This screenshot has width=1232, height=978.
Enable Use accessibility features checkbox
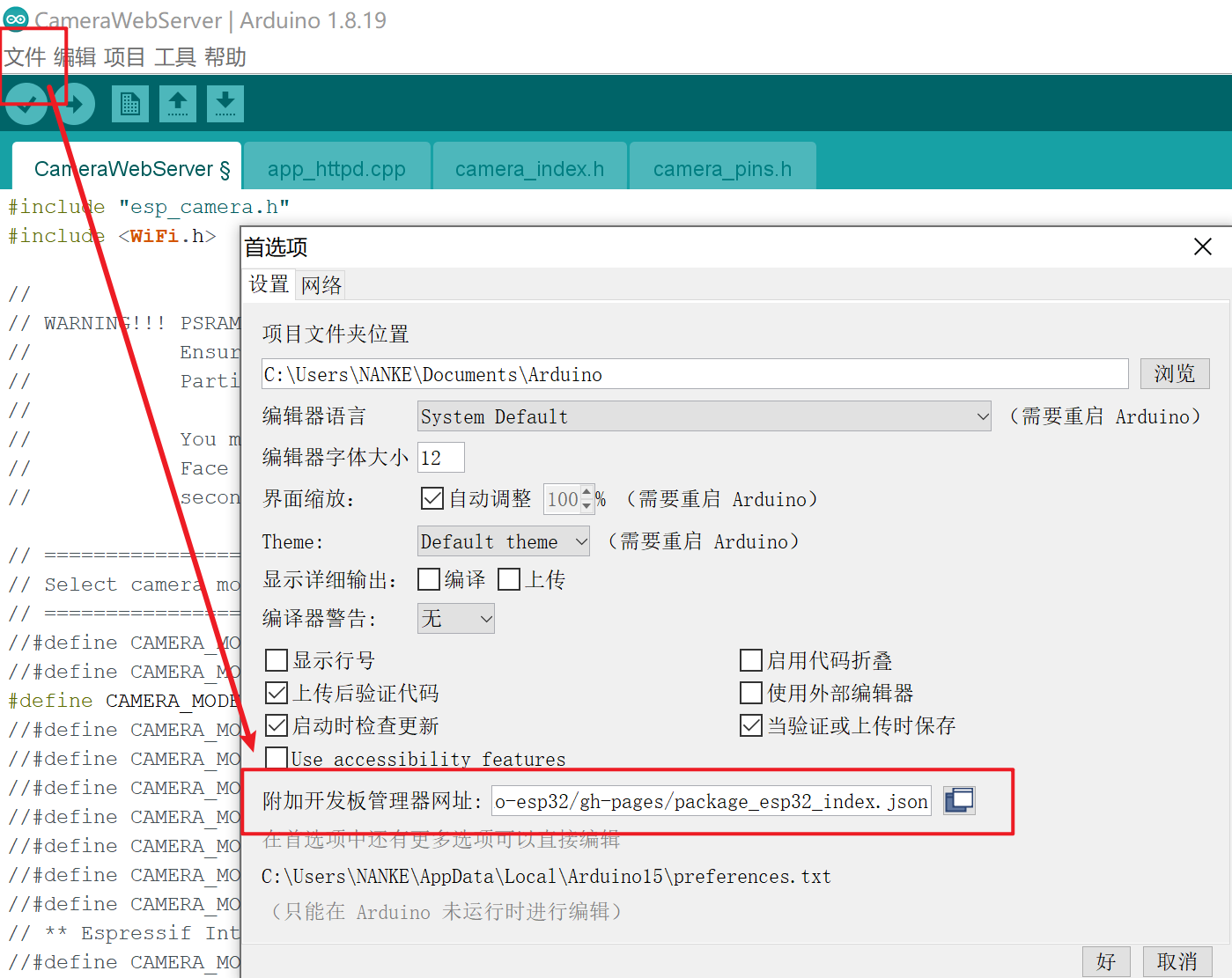click(x=277, y=758)
